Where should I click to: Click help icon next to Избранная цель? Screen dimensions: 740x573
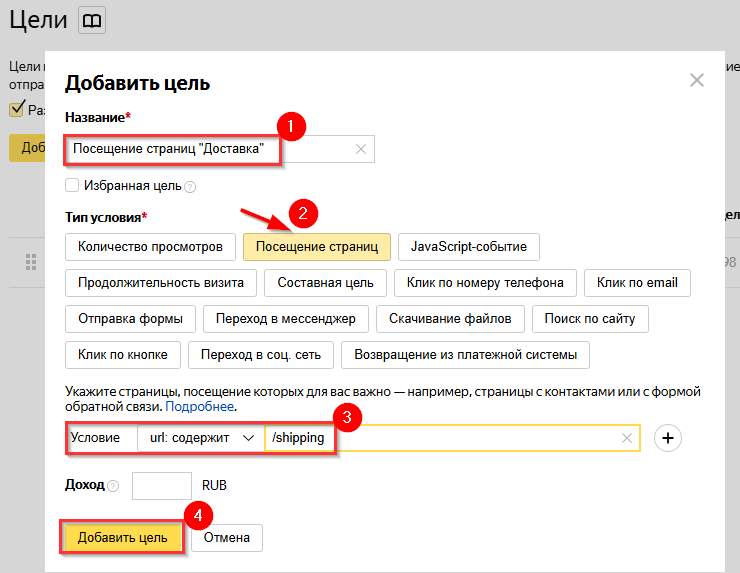(190, 187)
